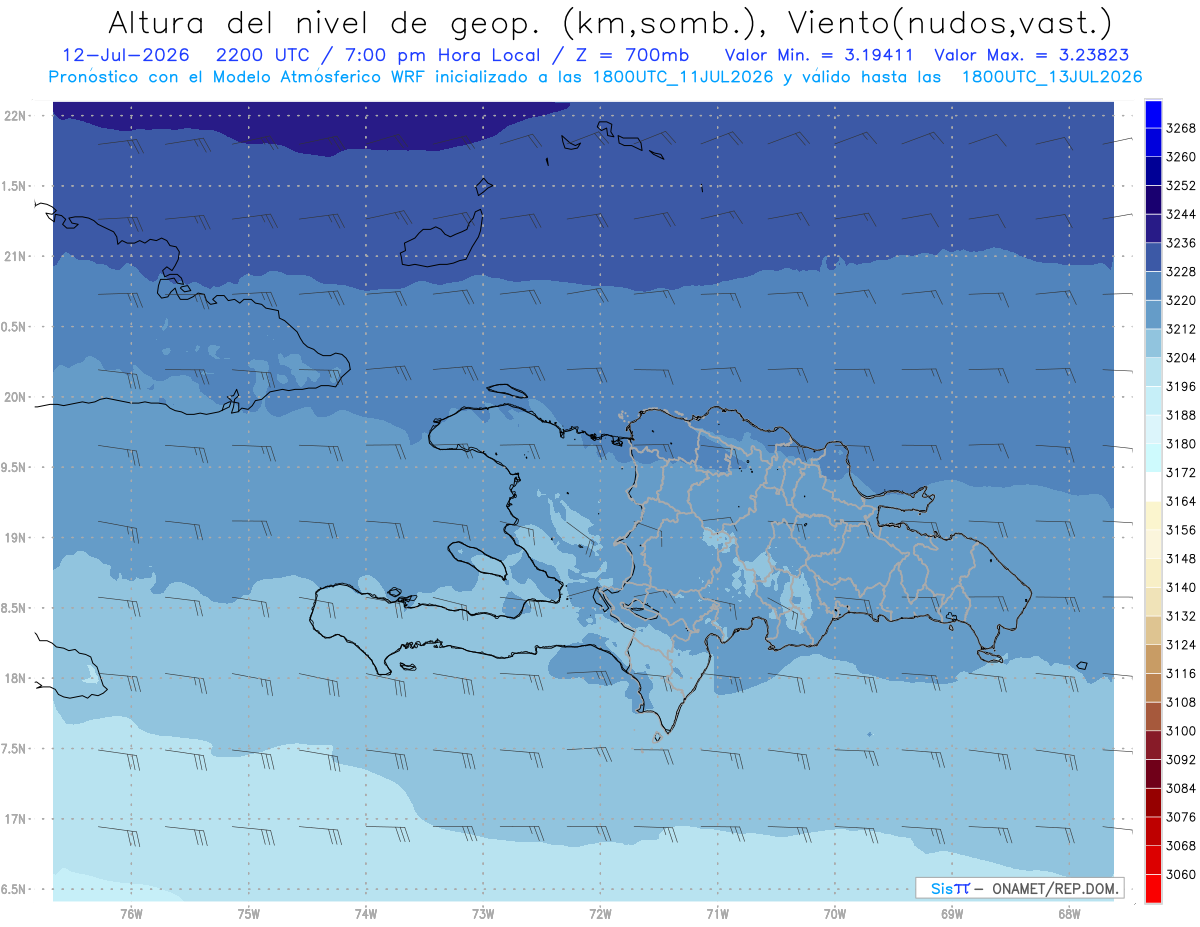Click the '17N' latitude axis label
The height and width of the screenshot is (927, 1200).
(x=16, y=819)
